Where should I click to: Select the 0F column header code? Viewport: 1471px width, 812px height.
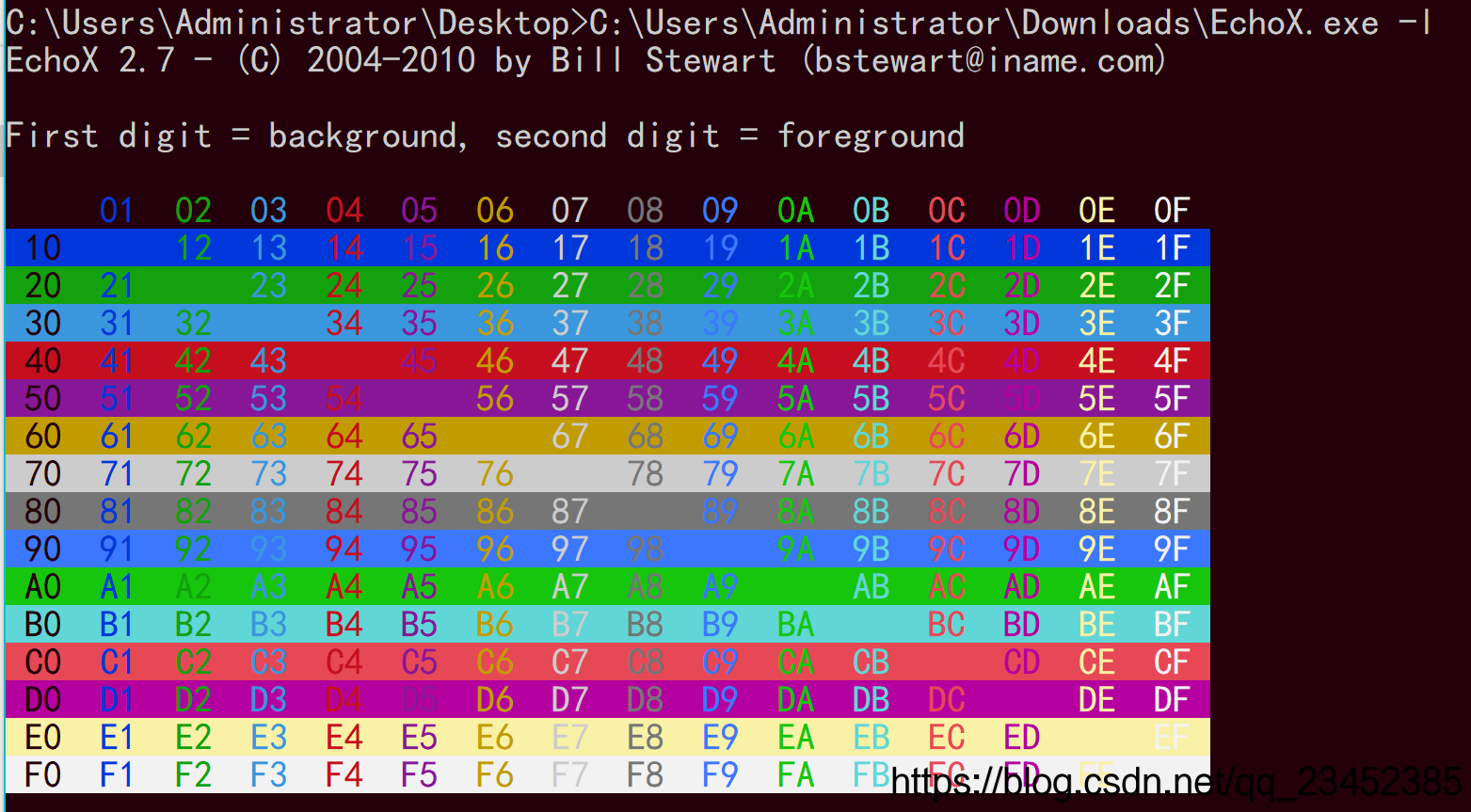click(1171, 210)
